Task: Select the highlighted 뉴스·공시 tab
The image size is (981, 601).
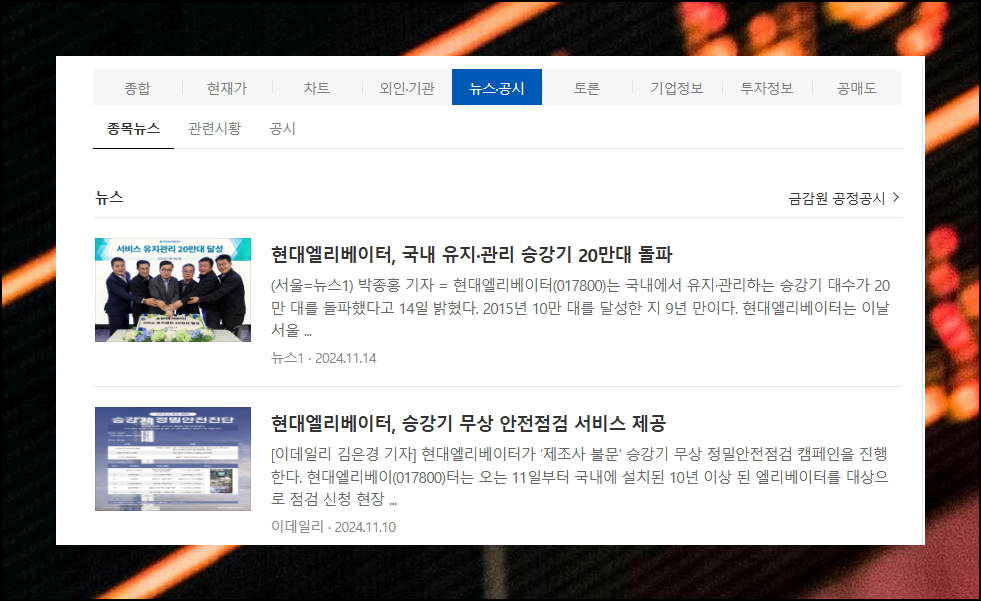Action: pyautogui.click(x=497, y=88)
